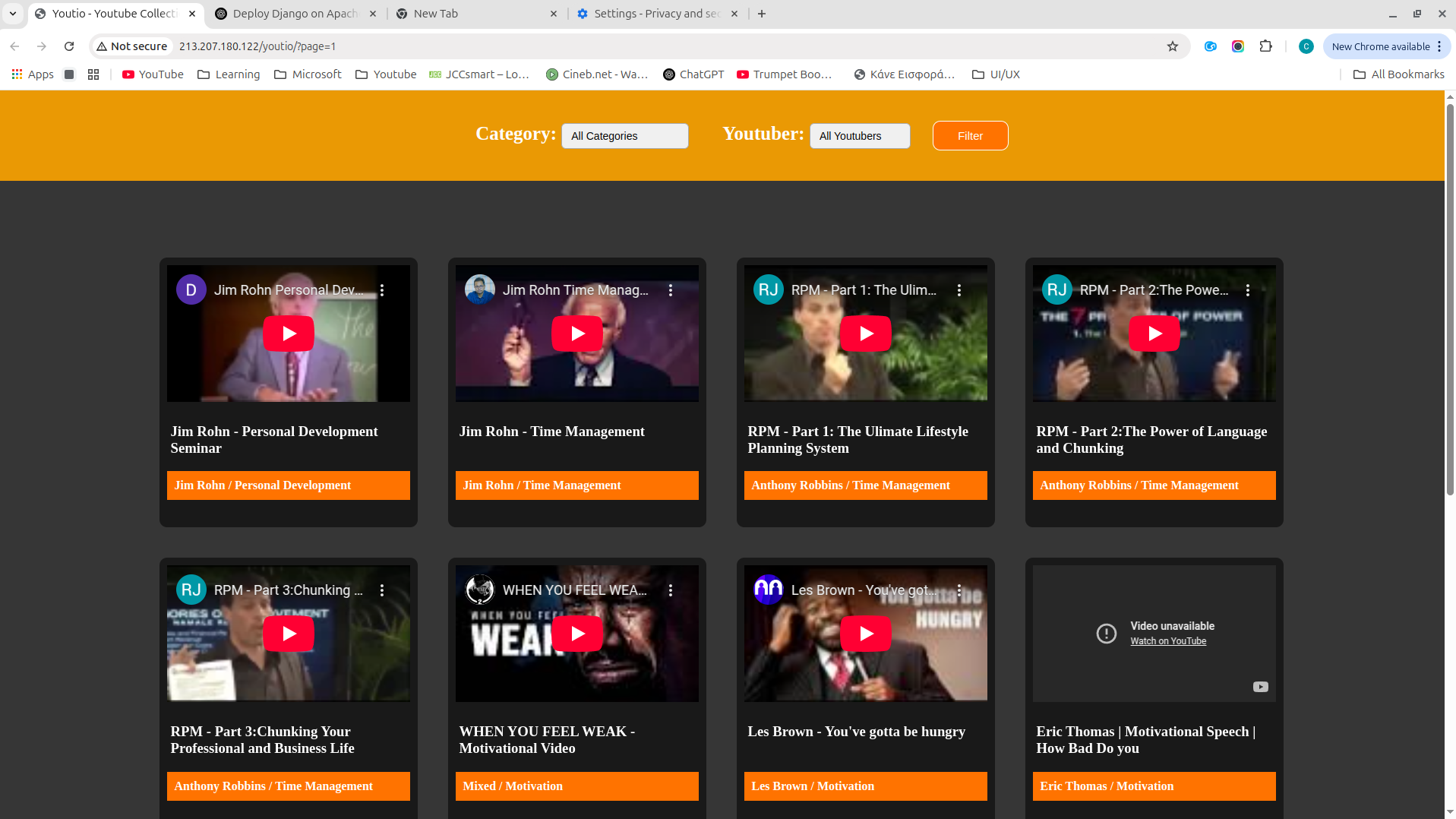Open the All Youtubers dropdown
The width and height of the screenshot is (1456, 819).
pos(860,136)
